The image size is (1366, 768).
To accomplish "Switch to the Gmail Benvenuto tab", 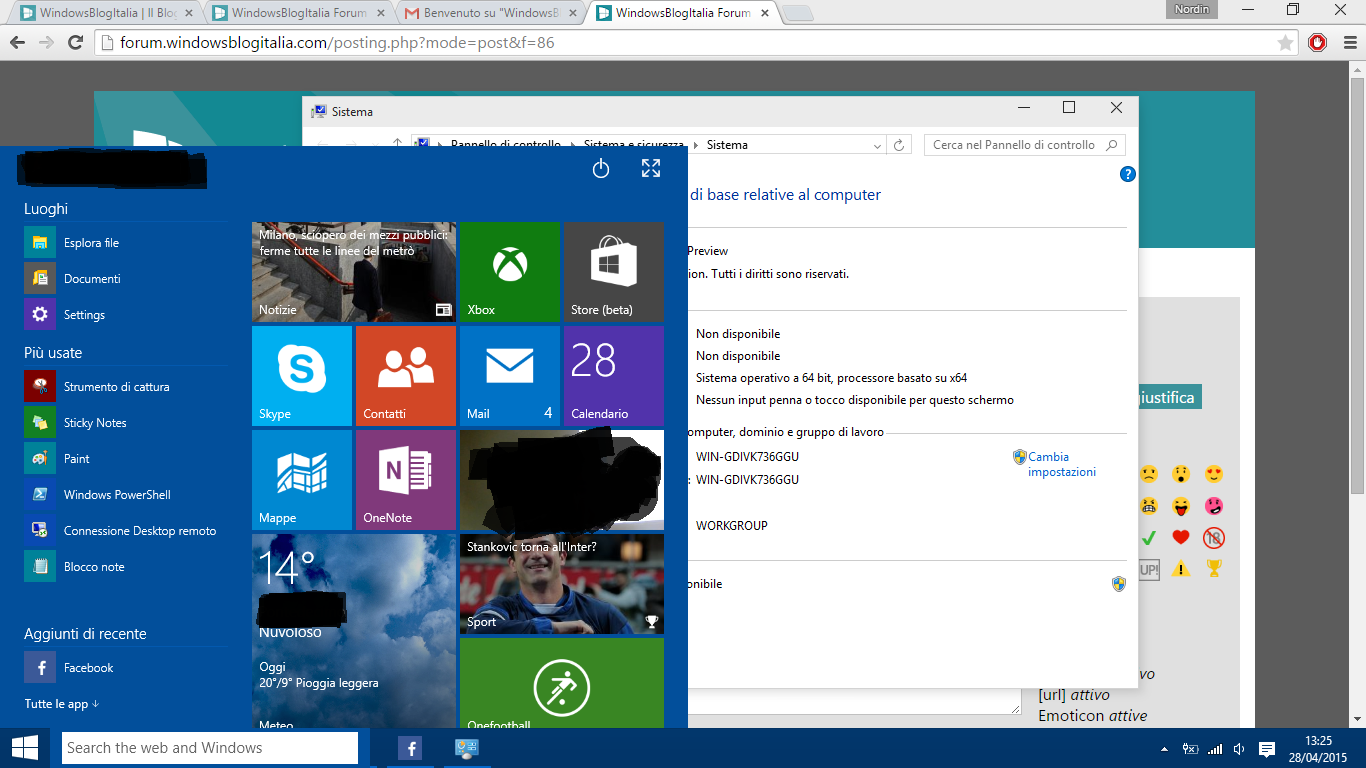I will tap(487, 13).
